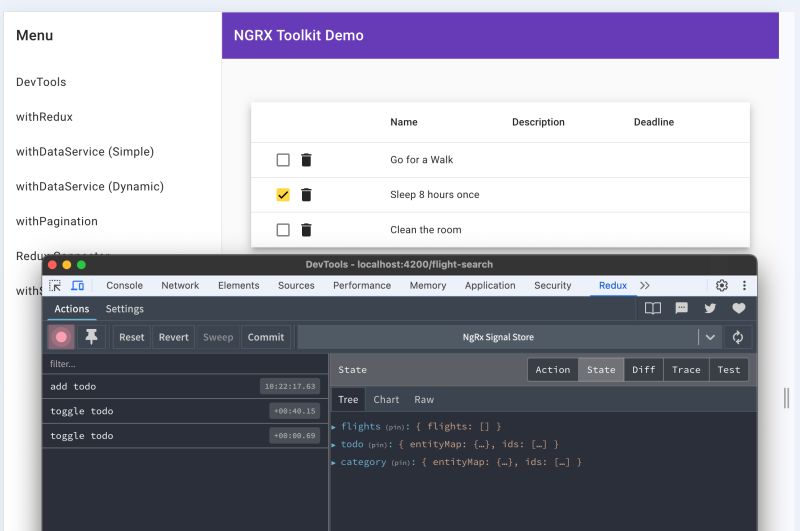Check the 'Go for a Walk' checkbox
This screenshot has width=800, height=531.
coord(283,160)
